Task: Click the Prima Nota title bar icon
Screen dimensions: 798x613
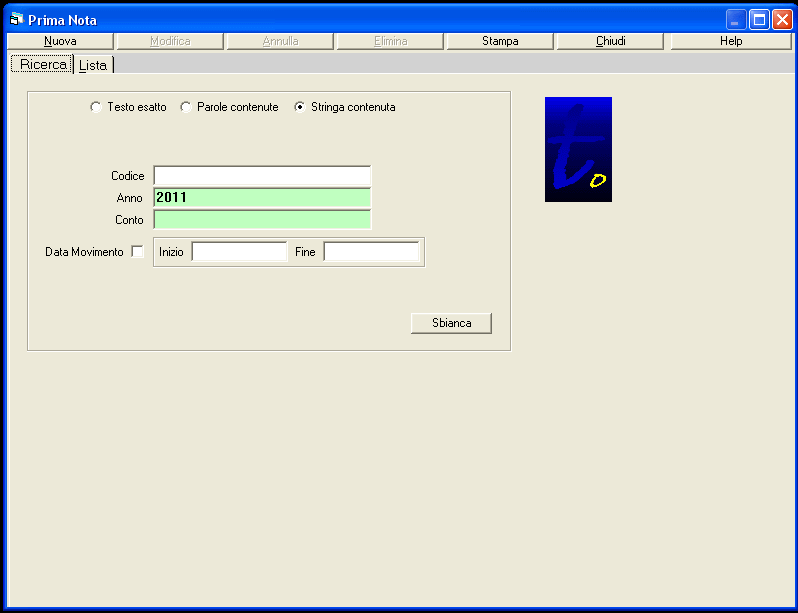Action: tap(16, 20)
